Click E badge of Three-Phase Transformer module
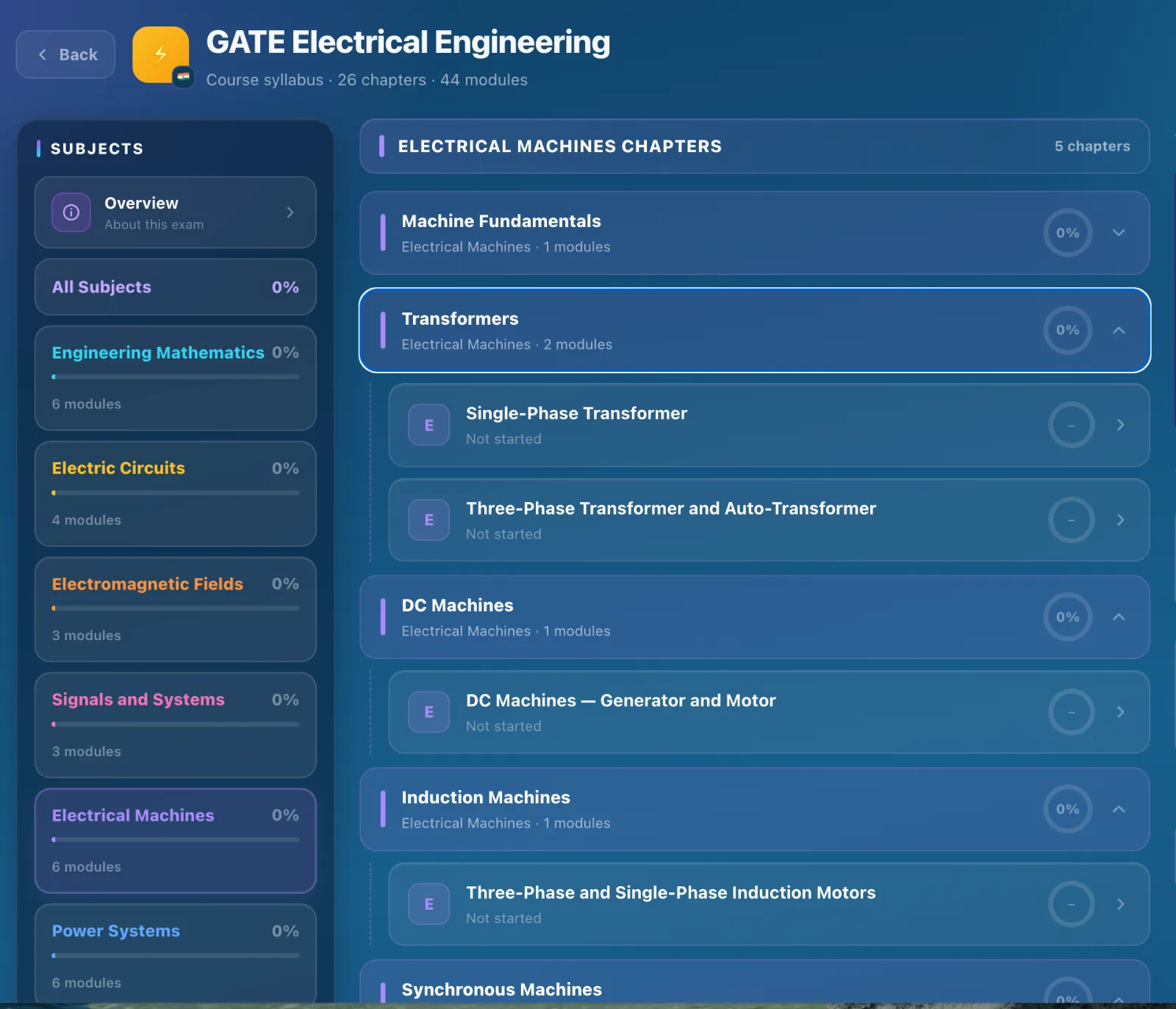 click(429, 520)
